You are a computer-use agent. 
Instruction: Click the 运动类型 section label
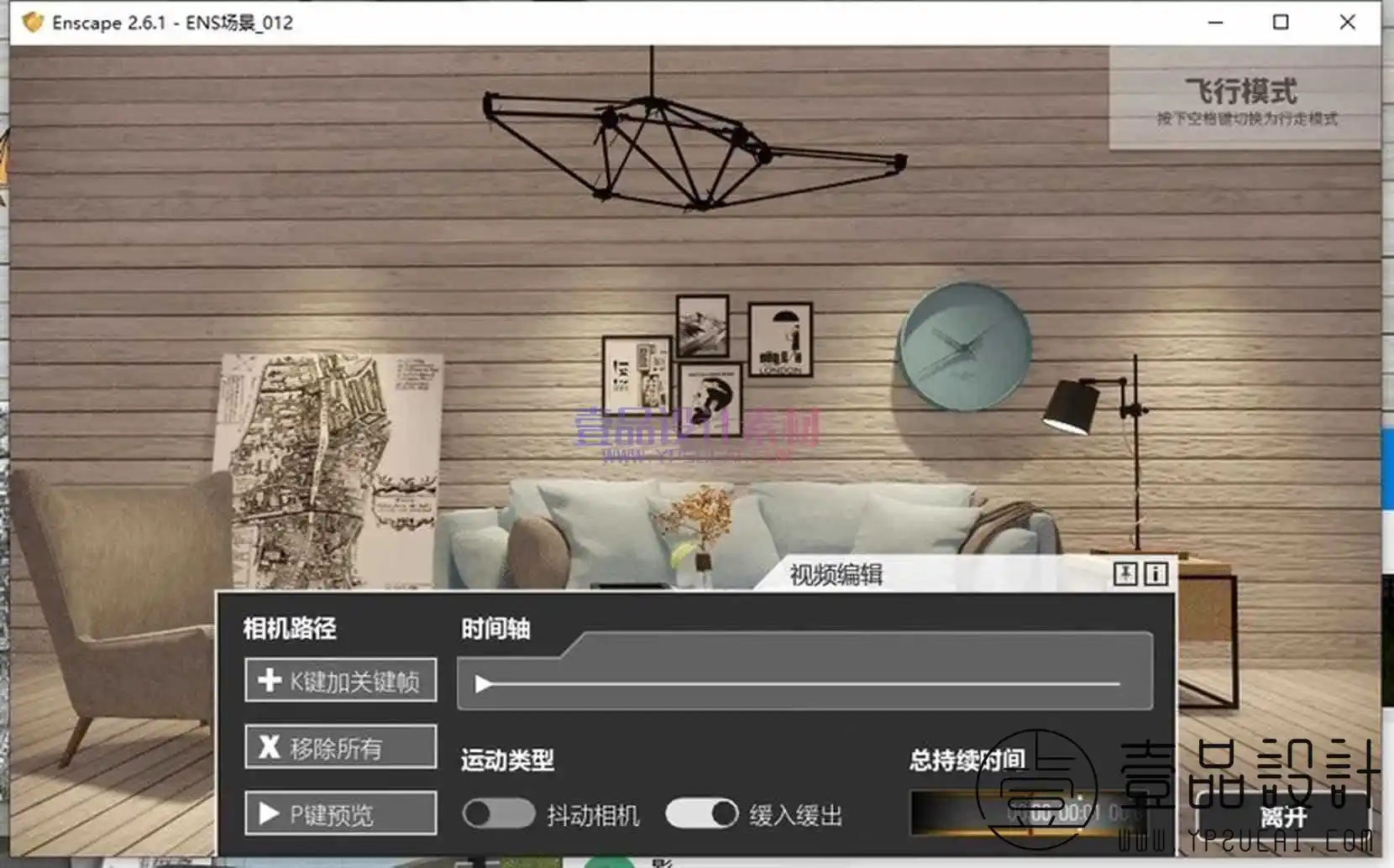click(x=507, y=761)
